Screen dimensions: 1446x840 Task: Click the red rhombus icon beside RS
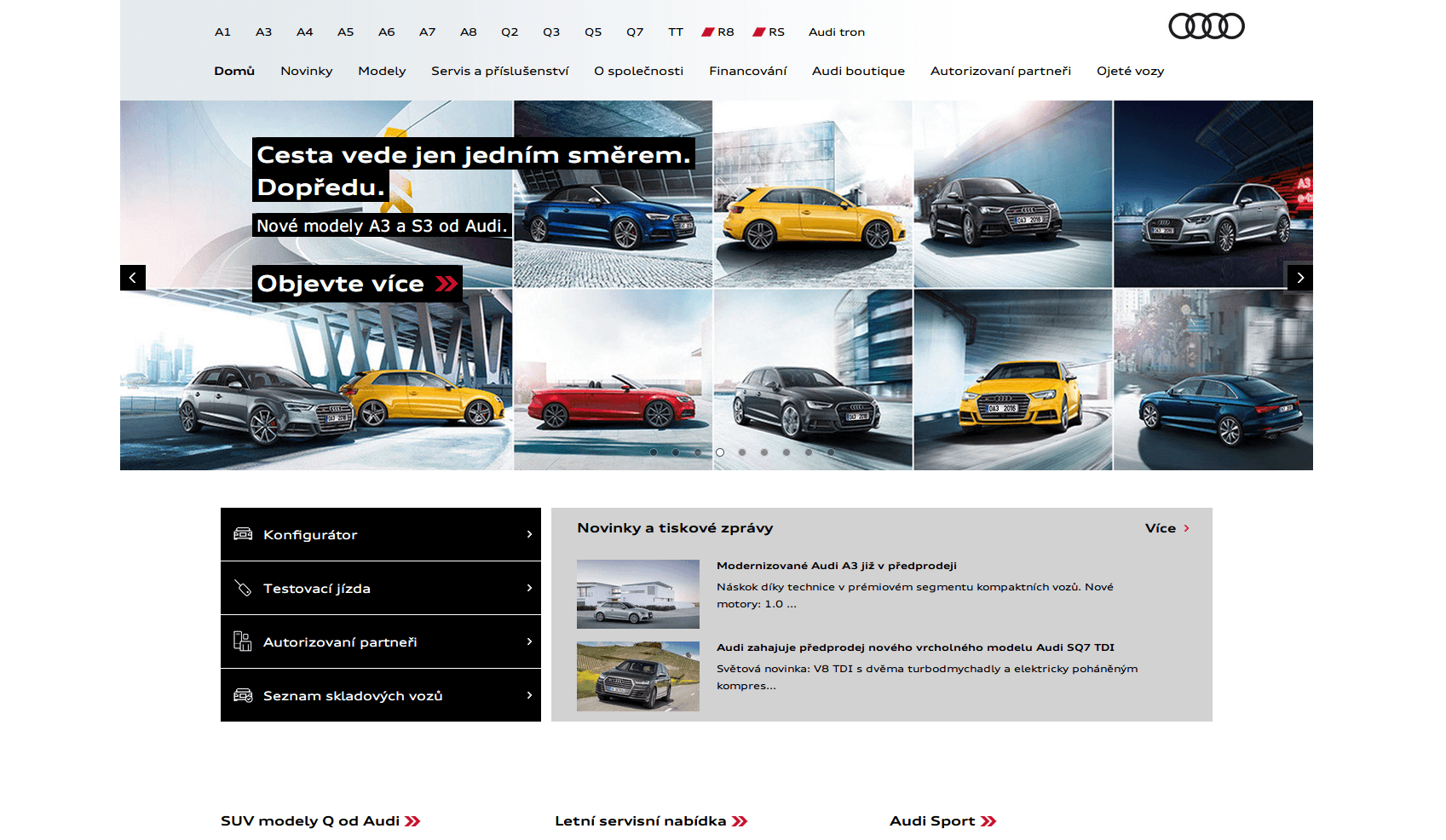[x=758, y=32]
